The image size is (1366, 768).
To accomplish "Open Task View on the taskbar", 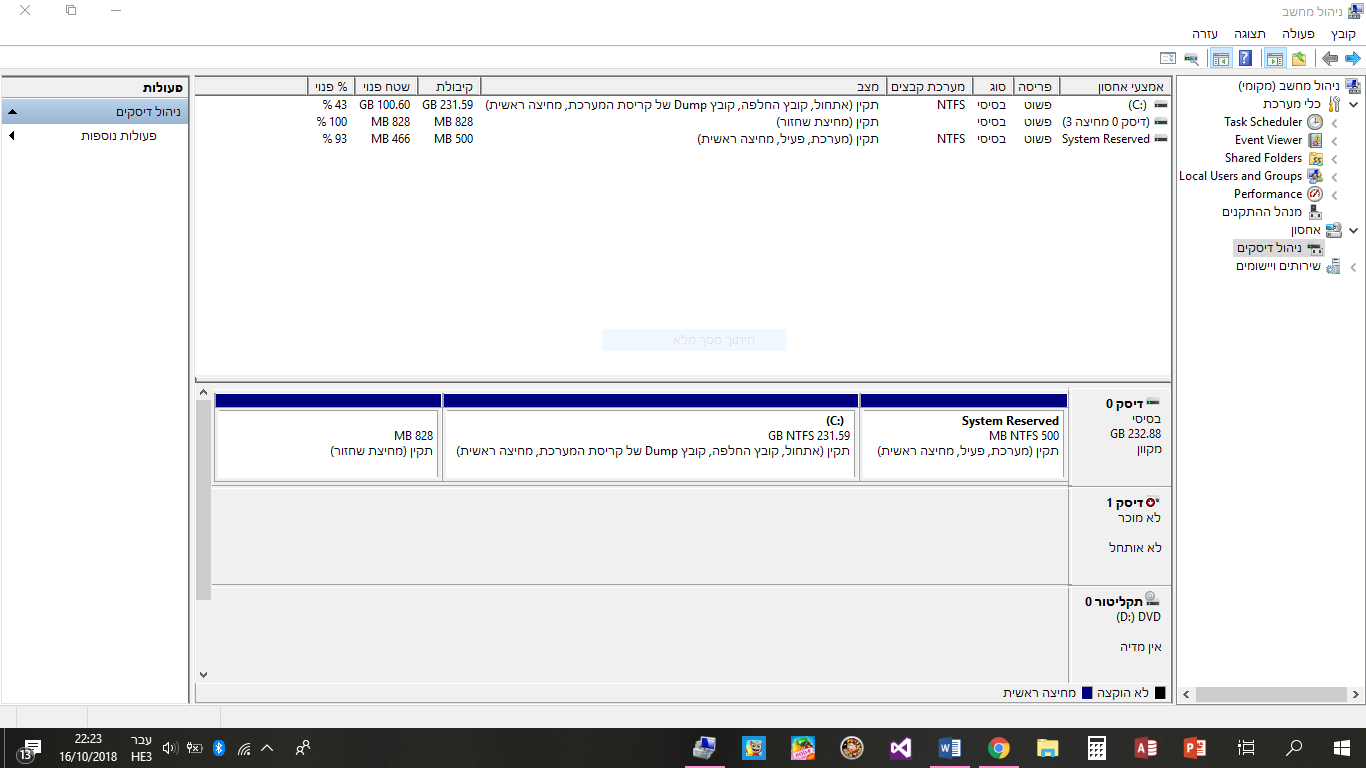I will (x=1246, y=748).
